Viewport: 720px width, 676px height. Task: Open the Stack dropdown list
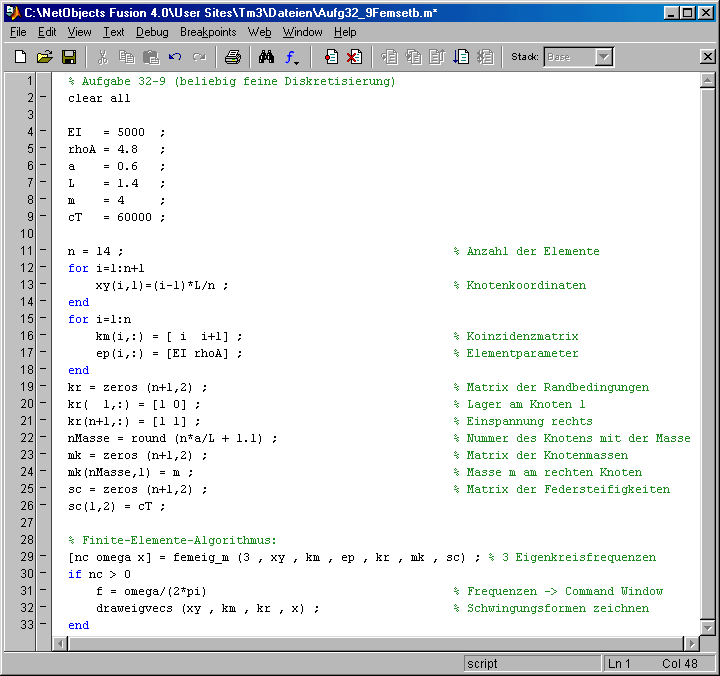pyautogui.click(x=603, y=57)
